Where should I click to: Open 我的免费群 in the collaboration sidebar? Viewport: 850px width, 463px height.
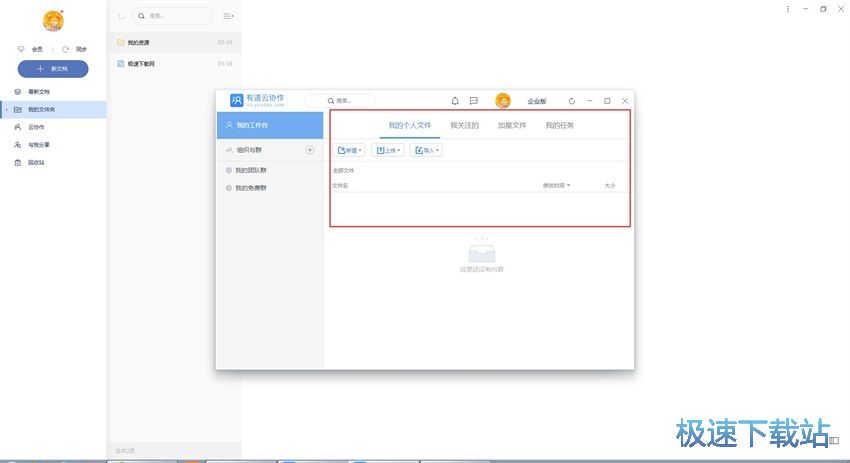tap(270, 188)
